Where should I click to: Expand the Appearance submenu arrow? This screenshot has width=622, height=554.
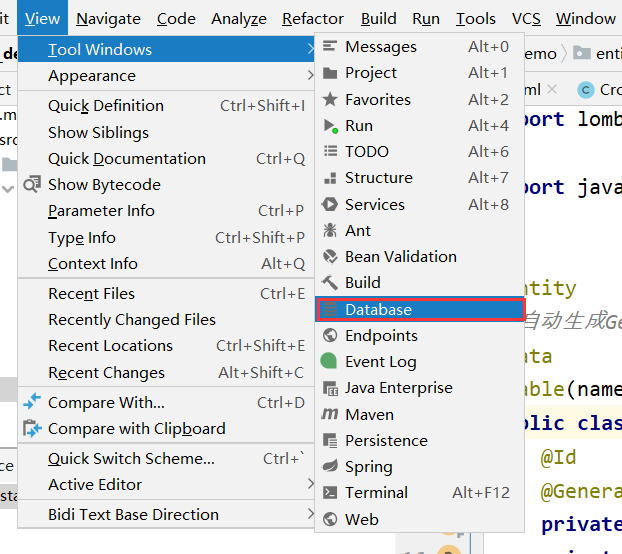pyautogui.click(x=311, y=75)
